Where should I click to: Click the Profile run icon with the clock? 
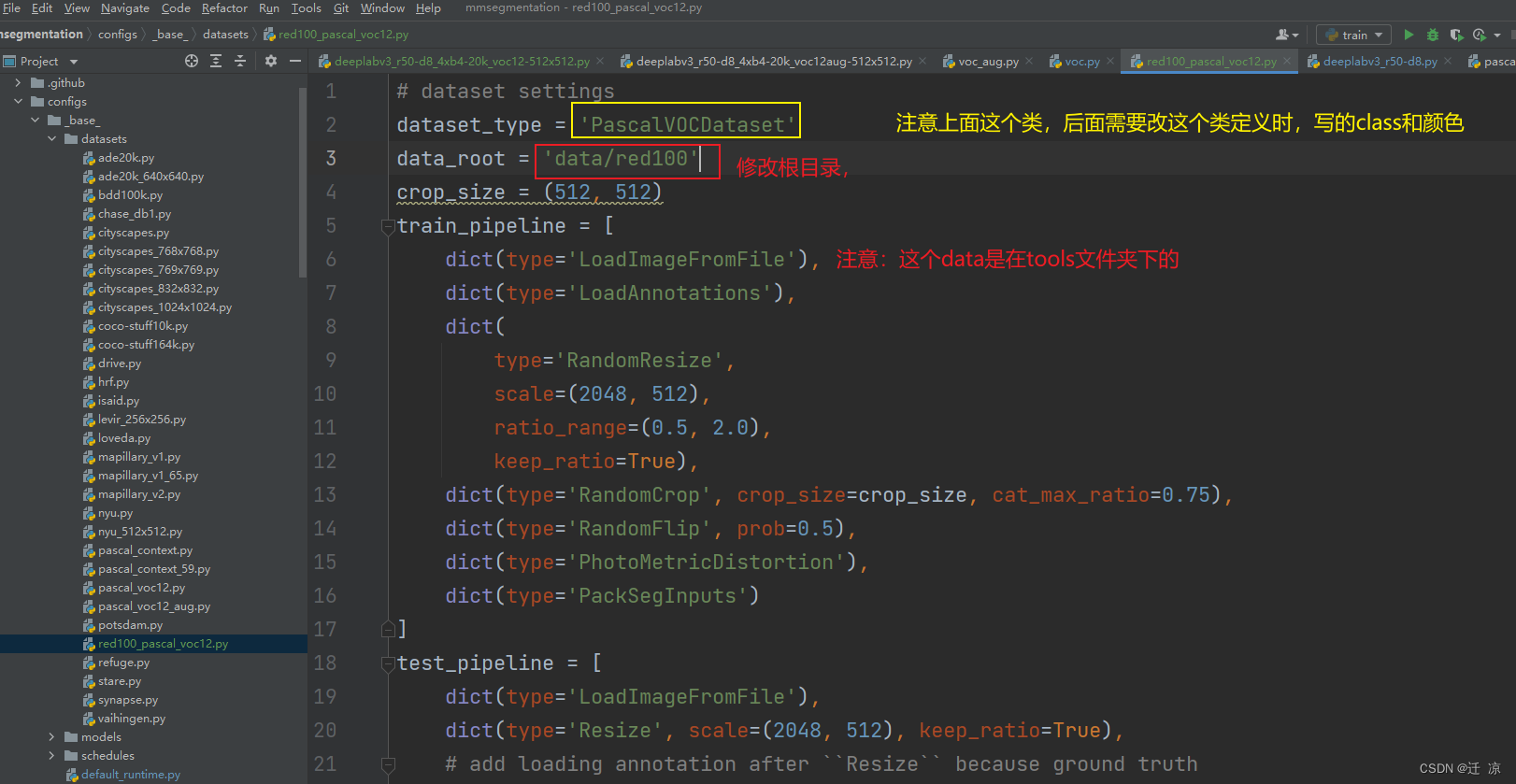click(x=1480, y=35)
